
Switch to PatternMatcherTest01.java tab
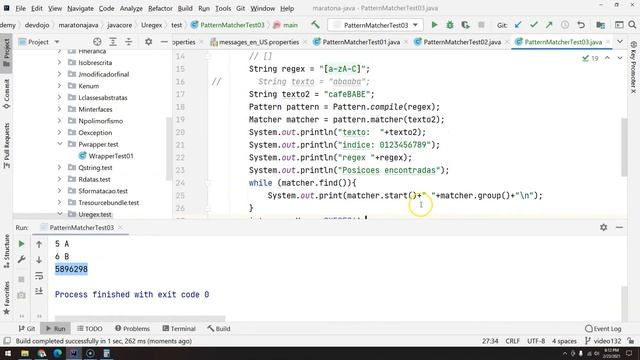click(361, 42)
